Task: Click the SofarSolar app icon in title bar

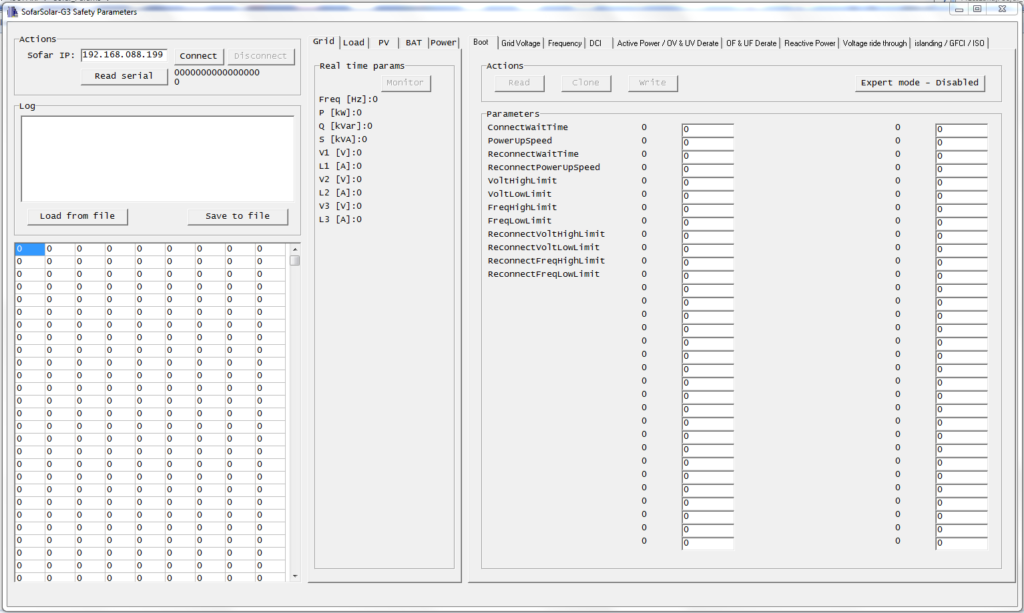Action: [12, 11]
